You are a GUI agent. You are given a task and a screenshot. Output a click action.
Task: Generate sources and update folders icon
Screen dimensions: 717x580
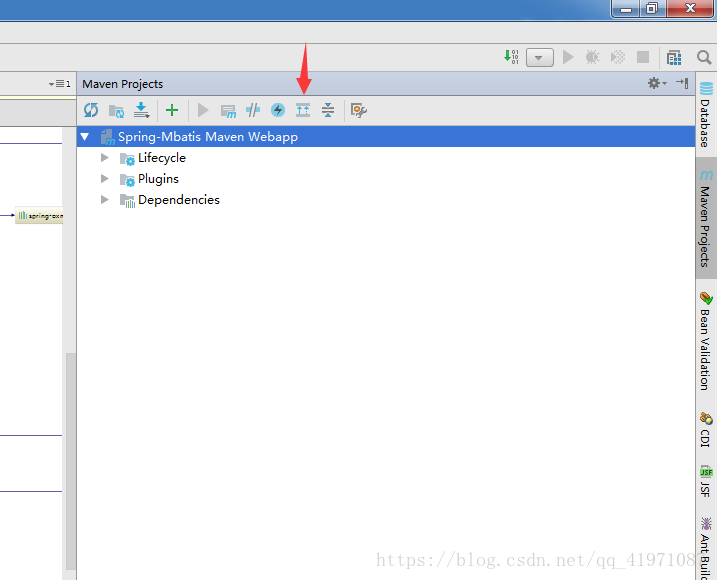(116, 111)
